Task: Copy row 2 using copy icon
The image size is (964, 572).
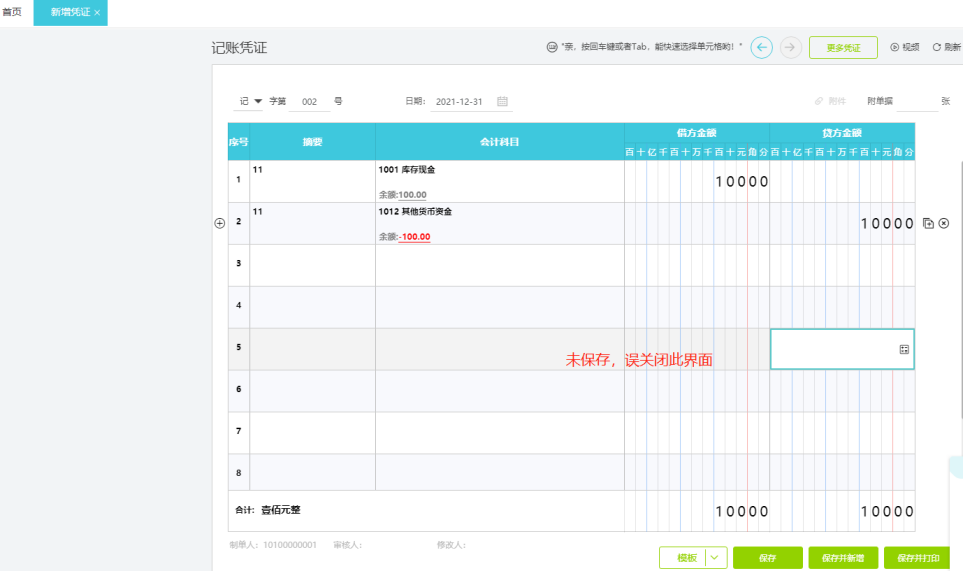Action: pos(928,223)
